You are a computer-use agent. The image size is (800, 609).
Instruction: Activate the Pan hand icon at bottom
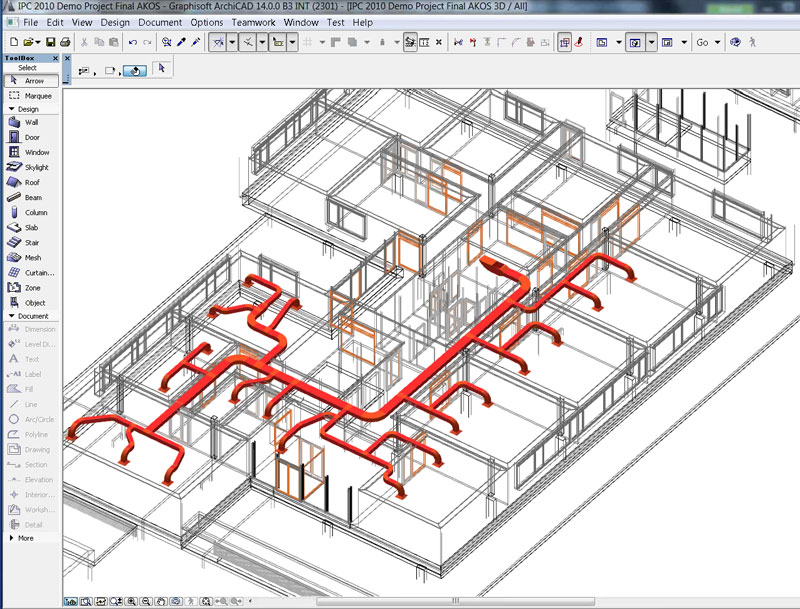tap(161, 601)
